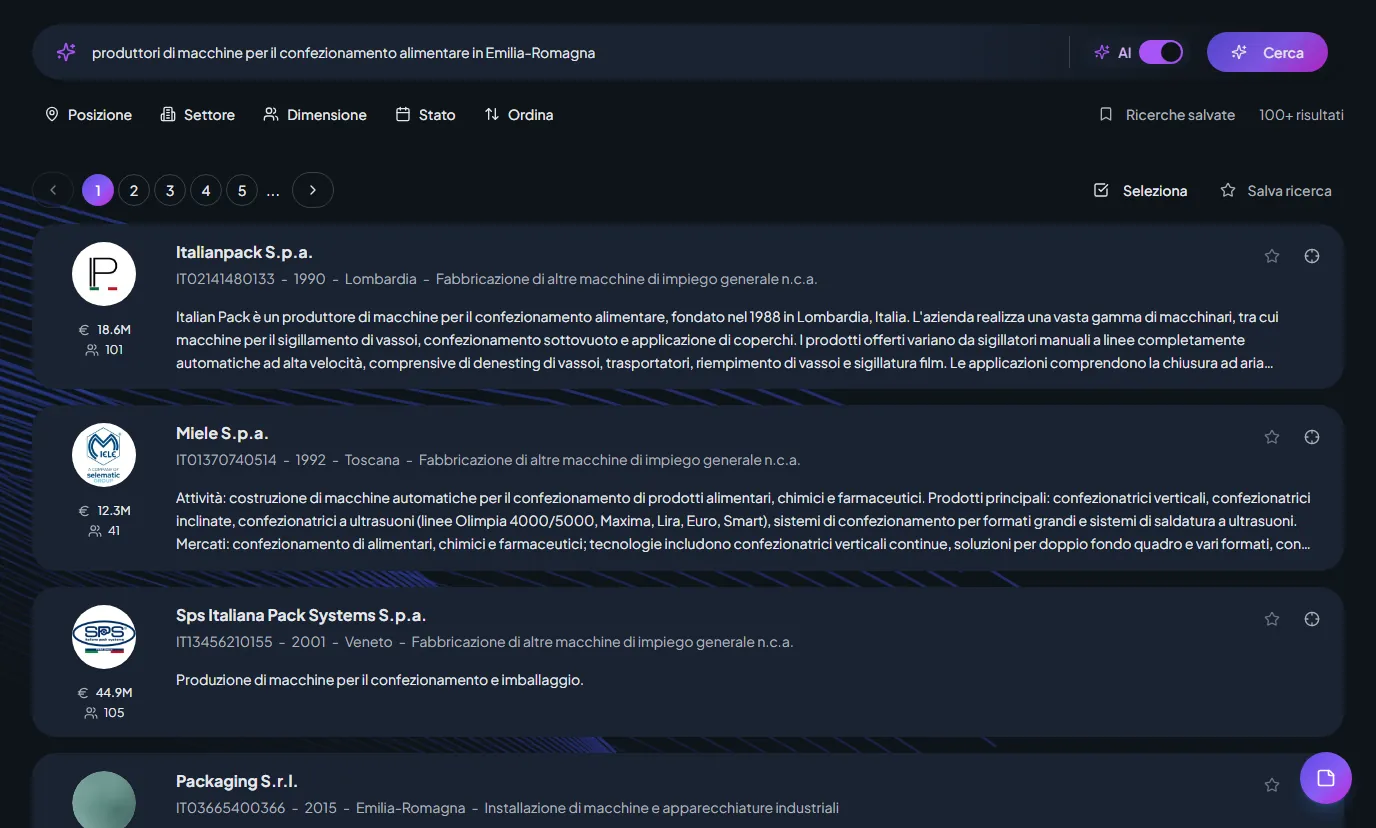This screenshot has height=828, width=1376.
Task: Star the Italianpack S.p.a. result
Action: [x=1272, y=256]
